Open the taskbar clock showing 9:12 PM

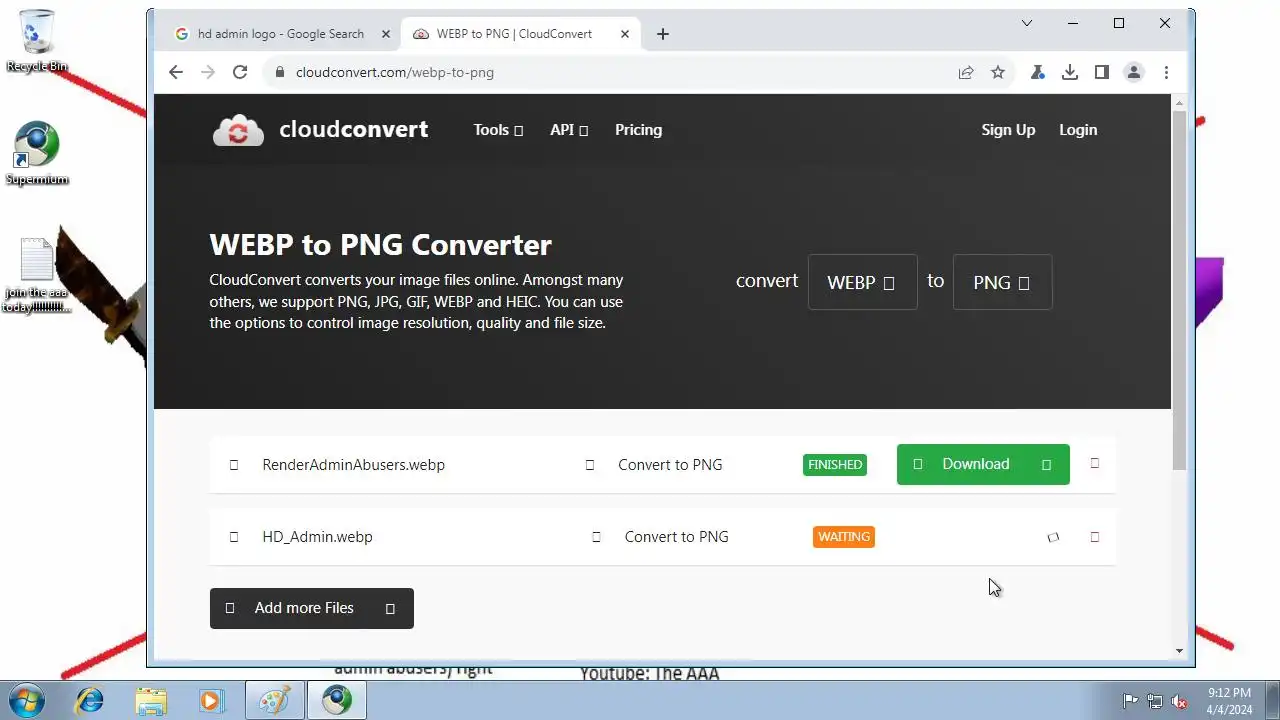pos(1229,701)
